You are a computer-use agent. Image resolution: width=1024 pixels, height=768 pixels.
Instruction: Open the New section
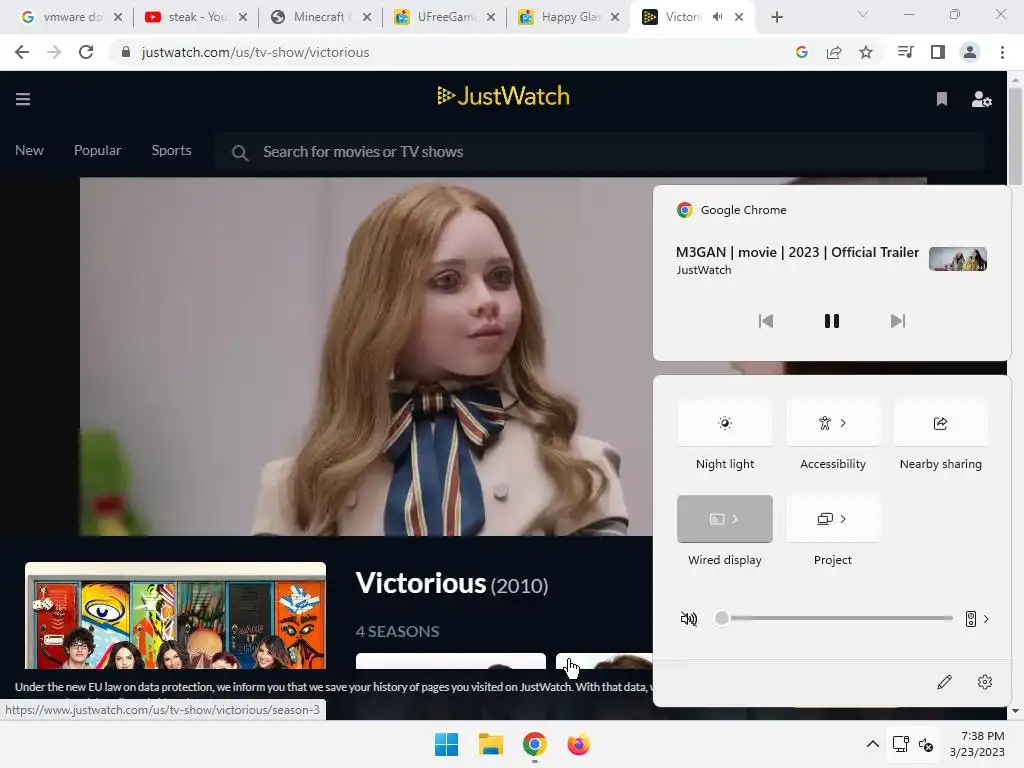(x=29, y=150)
